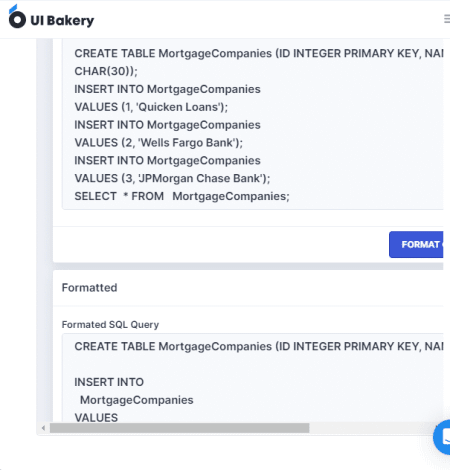Click the Formatted section heading
Viewport: 450px width, 470px height.
pos(89,288)
